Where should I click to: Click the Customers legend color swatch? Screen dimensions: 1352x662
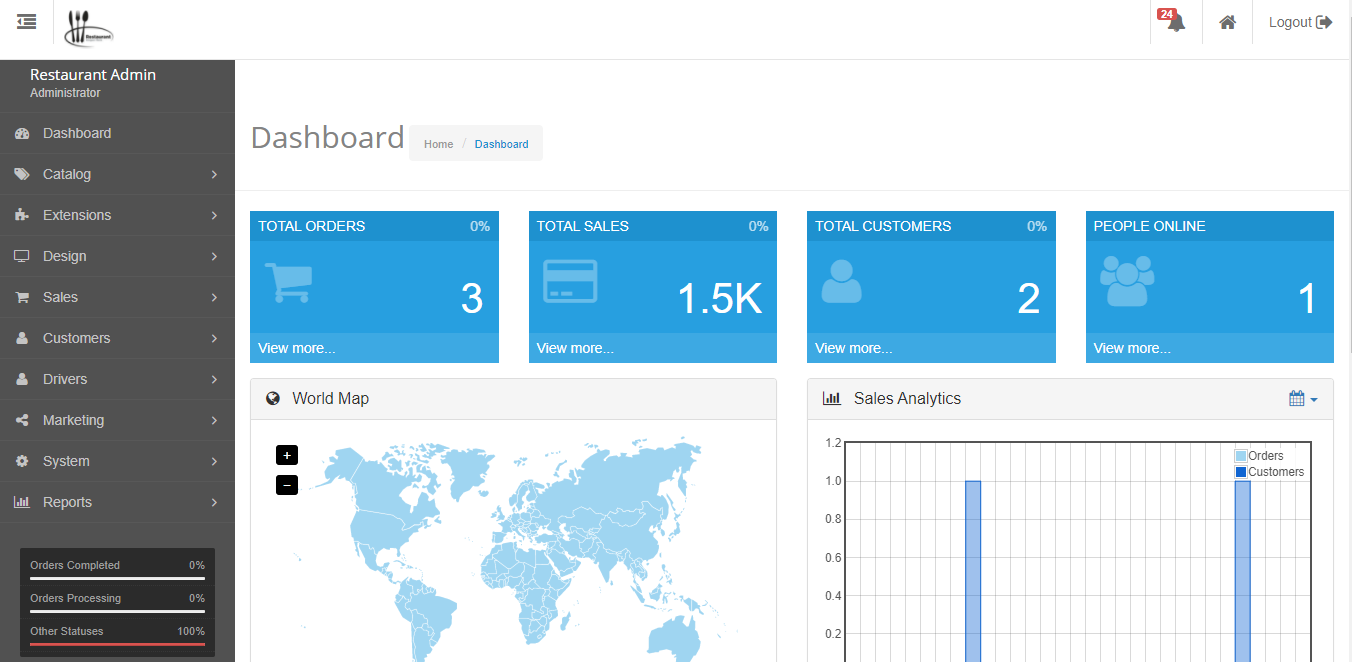1241,472
